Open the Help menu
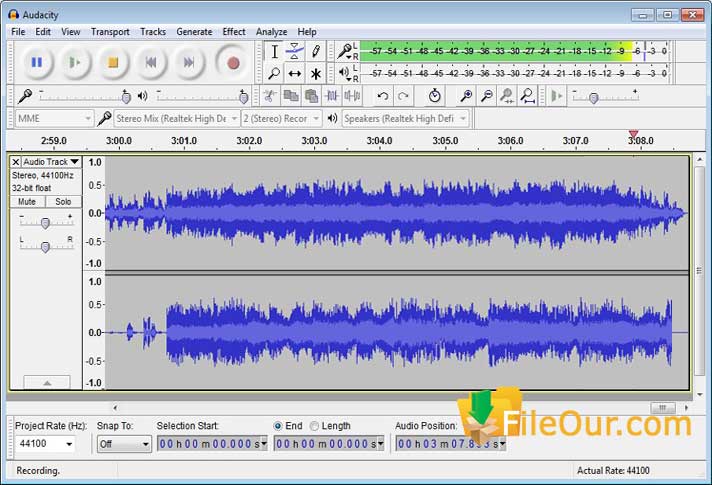Image resolution: width=712 pixels, height=485 pixels. pyautogui.click(x=307, y=32)
